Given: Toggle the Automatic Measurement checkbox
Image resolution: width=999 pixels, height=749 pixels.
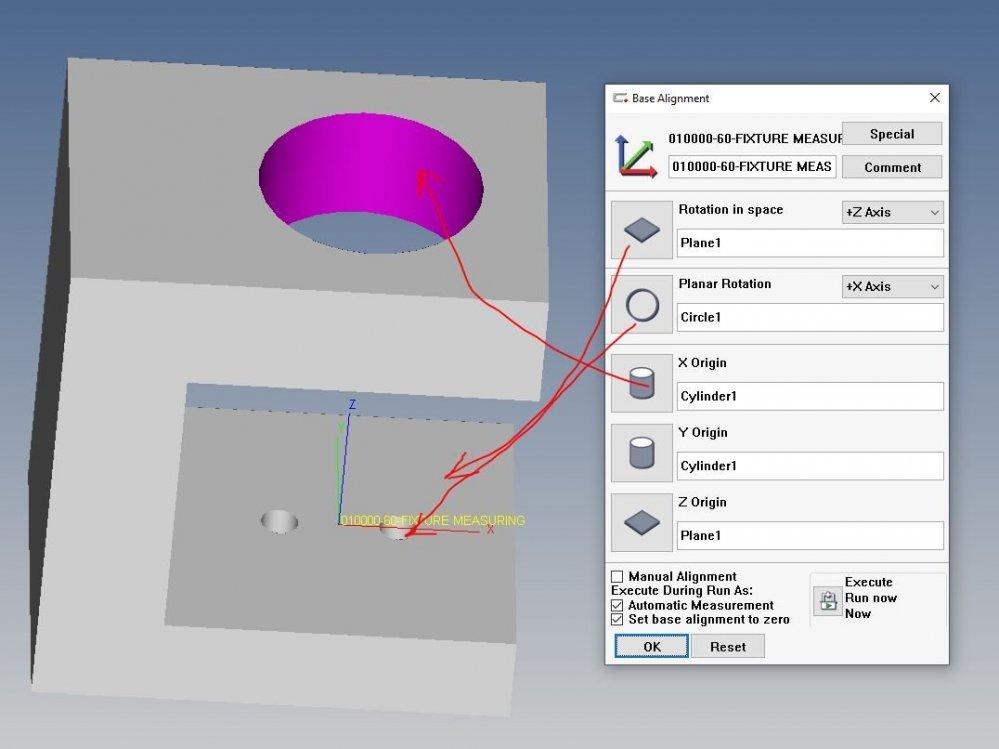Looking at the screenshot, I should (x=617, y=605).
